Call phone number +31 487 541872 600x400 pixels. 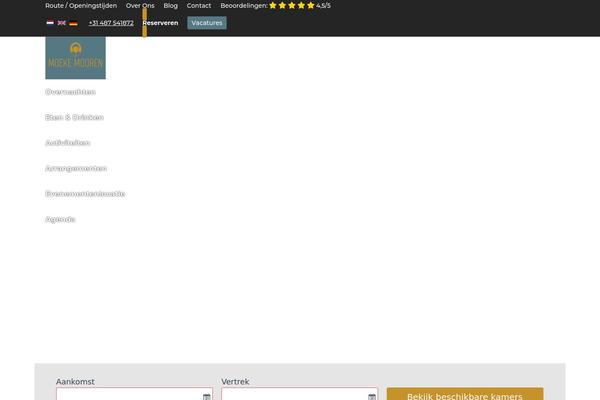[111, 23]
